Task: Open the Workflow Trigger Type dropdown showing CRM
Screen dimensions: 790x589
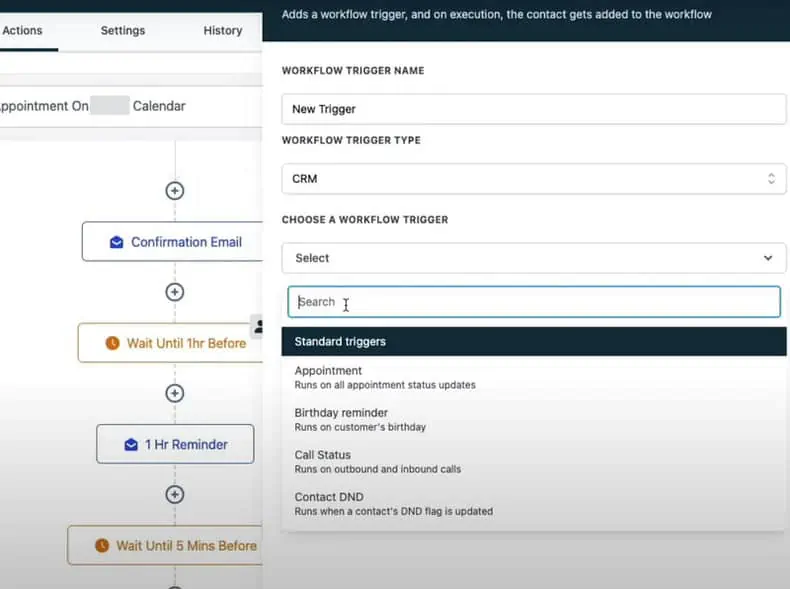Action: pyautogui.click(x=534, y=178)
